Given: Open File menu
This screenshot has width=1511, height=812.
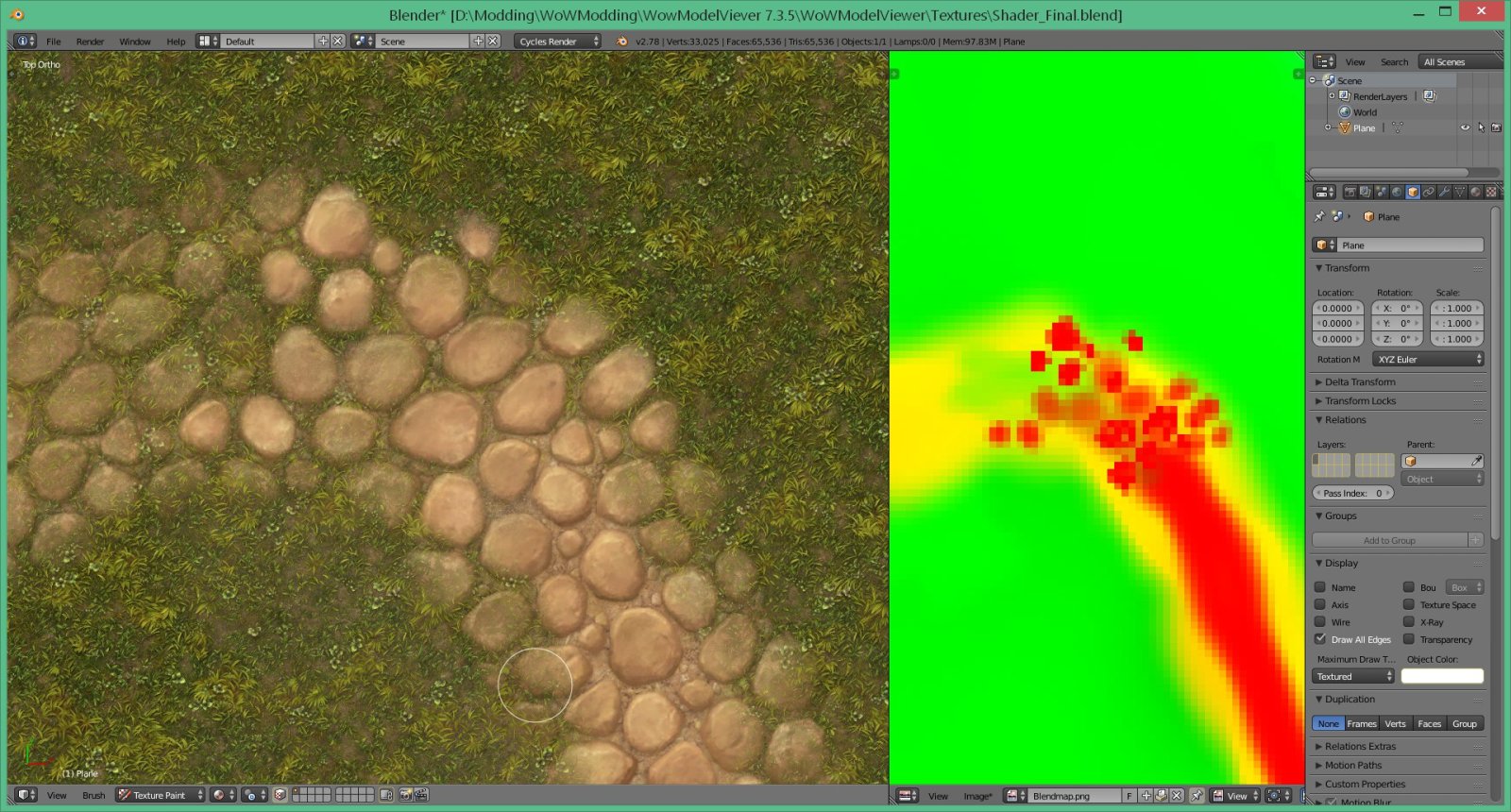Looking at the screenshot, I should coord(54,42).
